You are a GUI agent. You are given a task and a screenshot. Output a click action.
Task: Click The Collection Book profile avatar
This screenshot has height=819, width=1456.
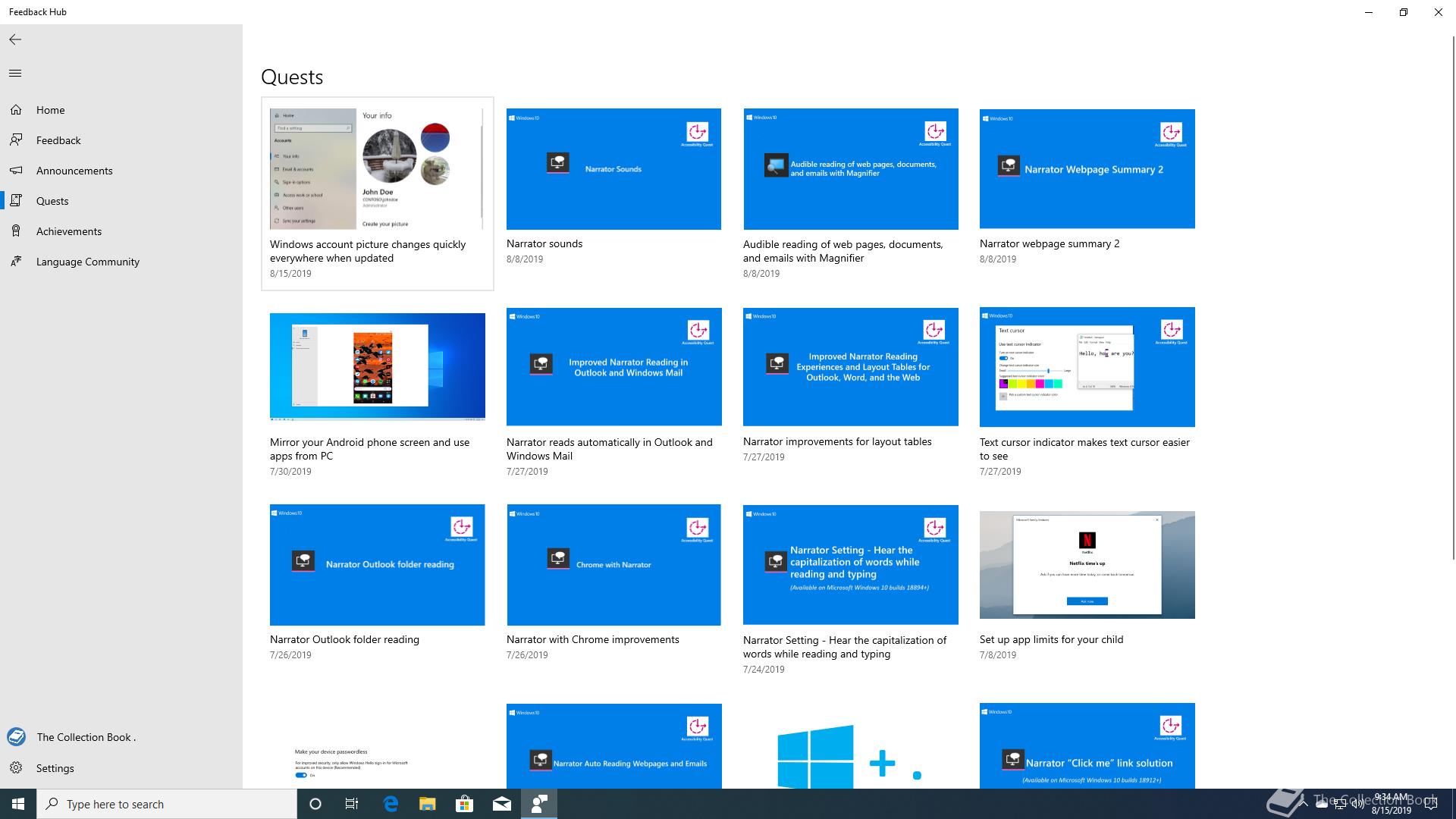[16, 737]
